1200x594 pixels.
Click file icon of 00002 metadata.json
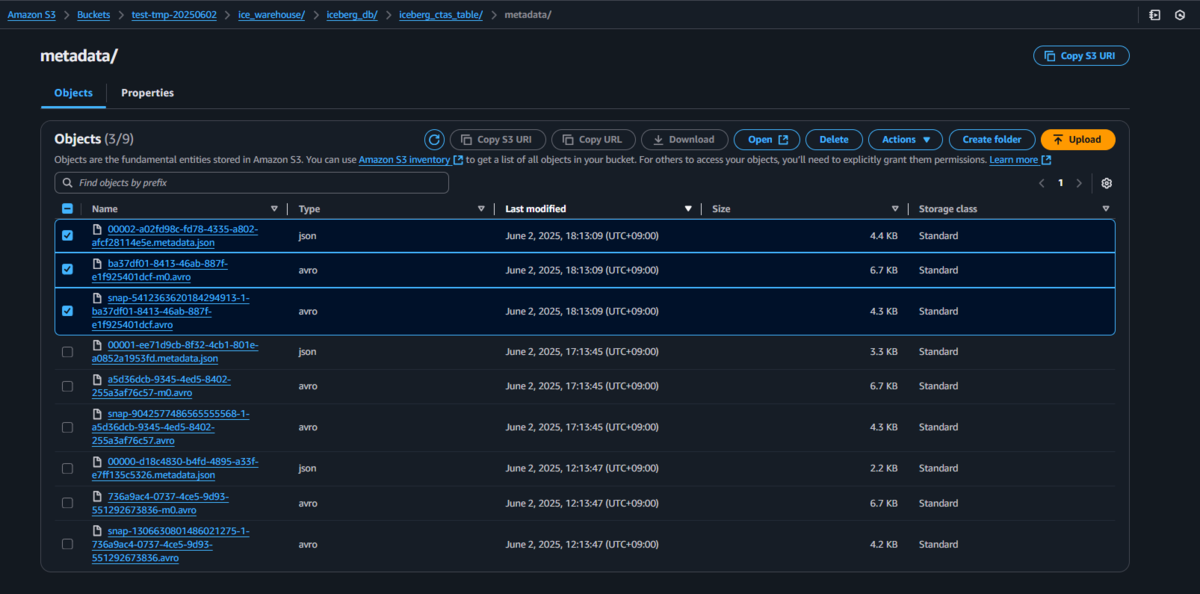[x=98, y=230]
